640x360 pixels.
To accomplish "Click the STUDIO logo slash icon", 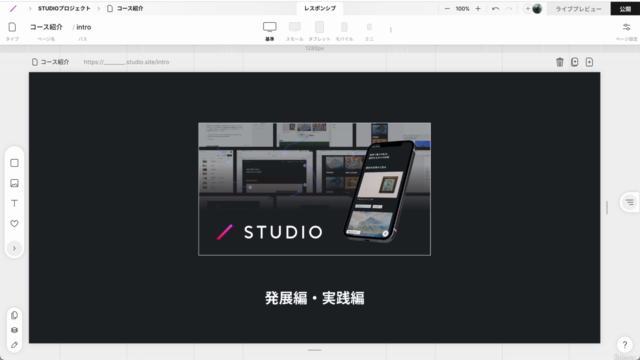I will (x=13, y=8).
